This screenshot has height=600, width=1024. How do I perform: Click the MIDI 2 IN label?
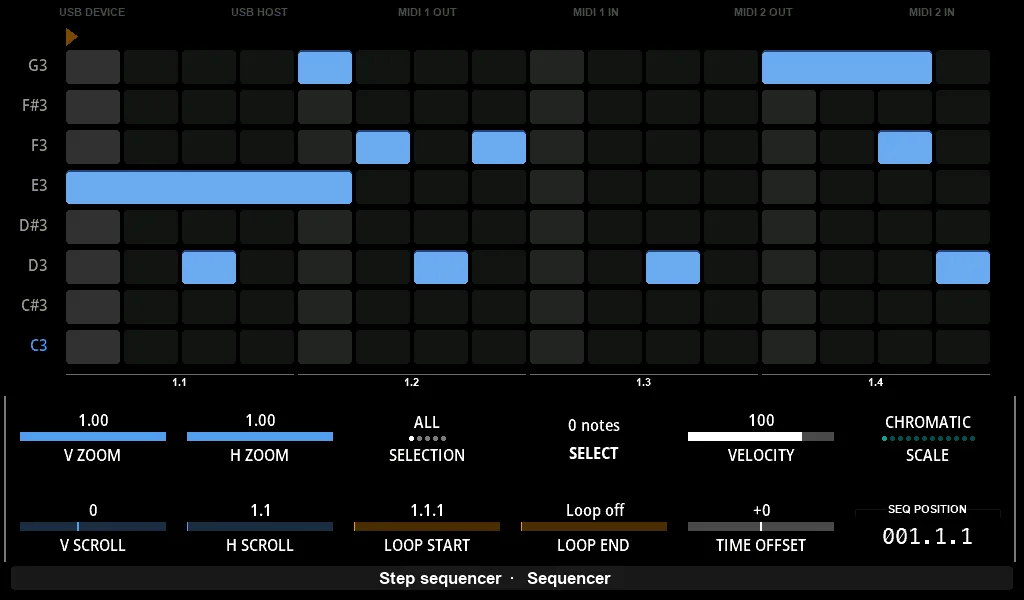click(x=932, y=12)
